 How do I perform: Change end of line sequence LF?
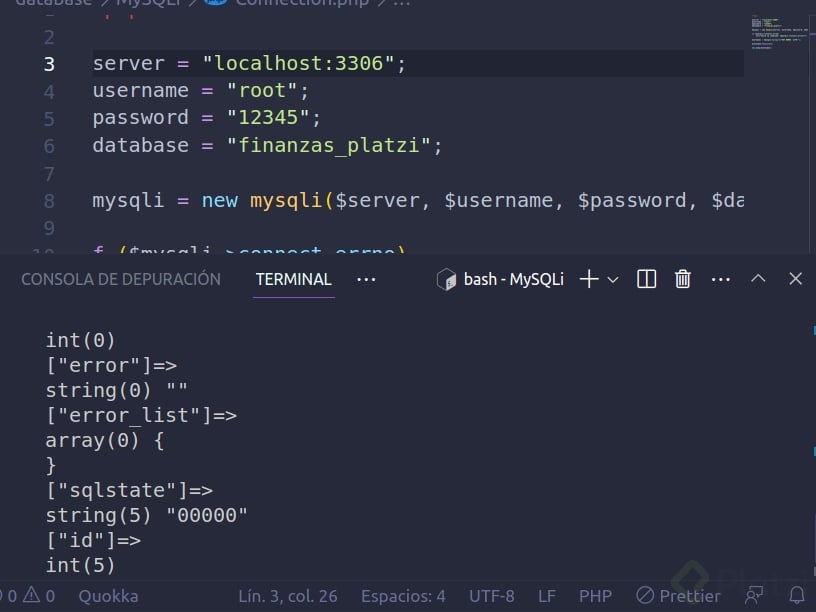click(546, 596)
